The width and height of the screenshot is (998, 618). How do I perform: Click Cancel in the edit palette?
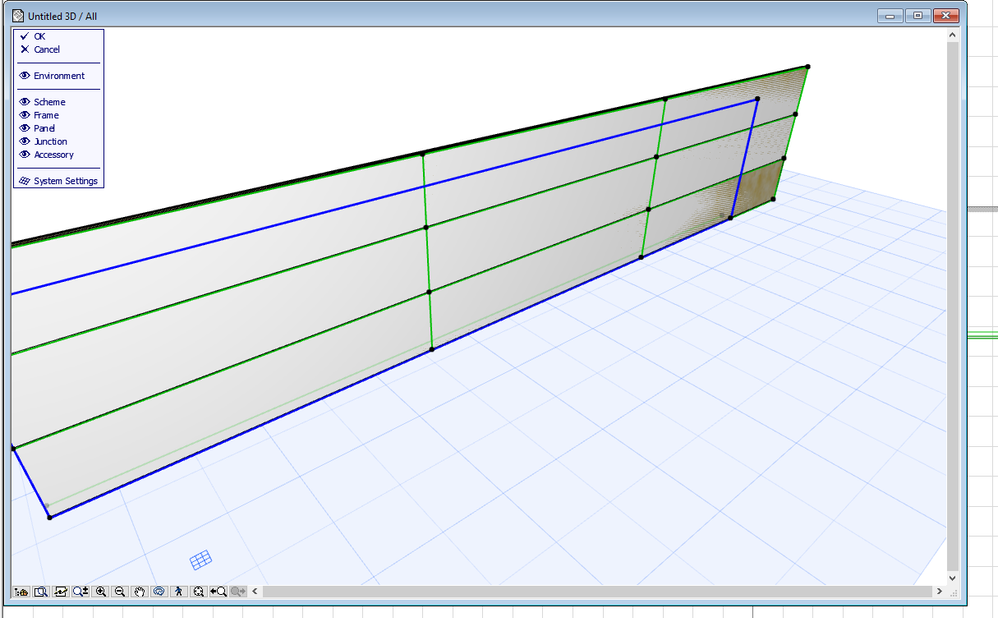[x=40, y=50]
